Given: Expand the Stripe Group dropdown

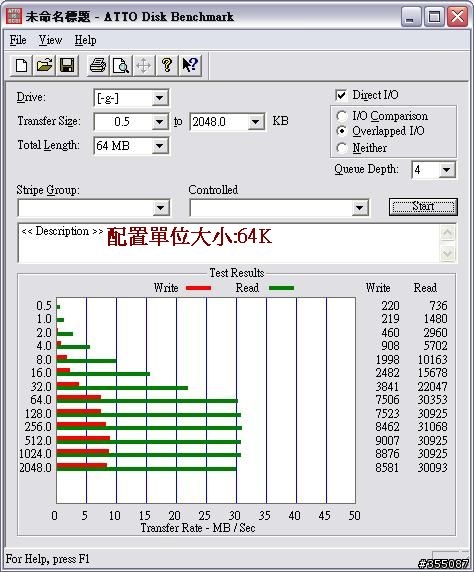Looking at the screenshot, I should [161, 208].
